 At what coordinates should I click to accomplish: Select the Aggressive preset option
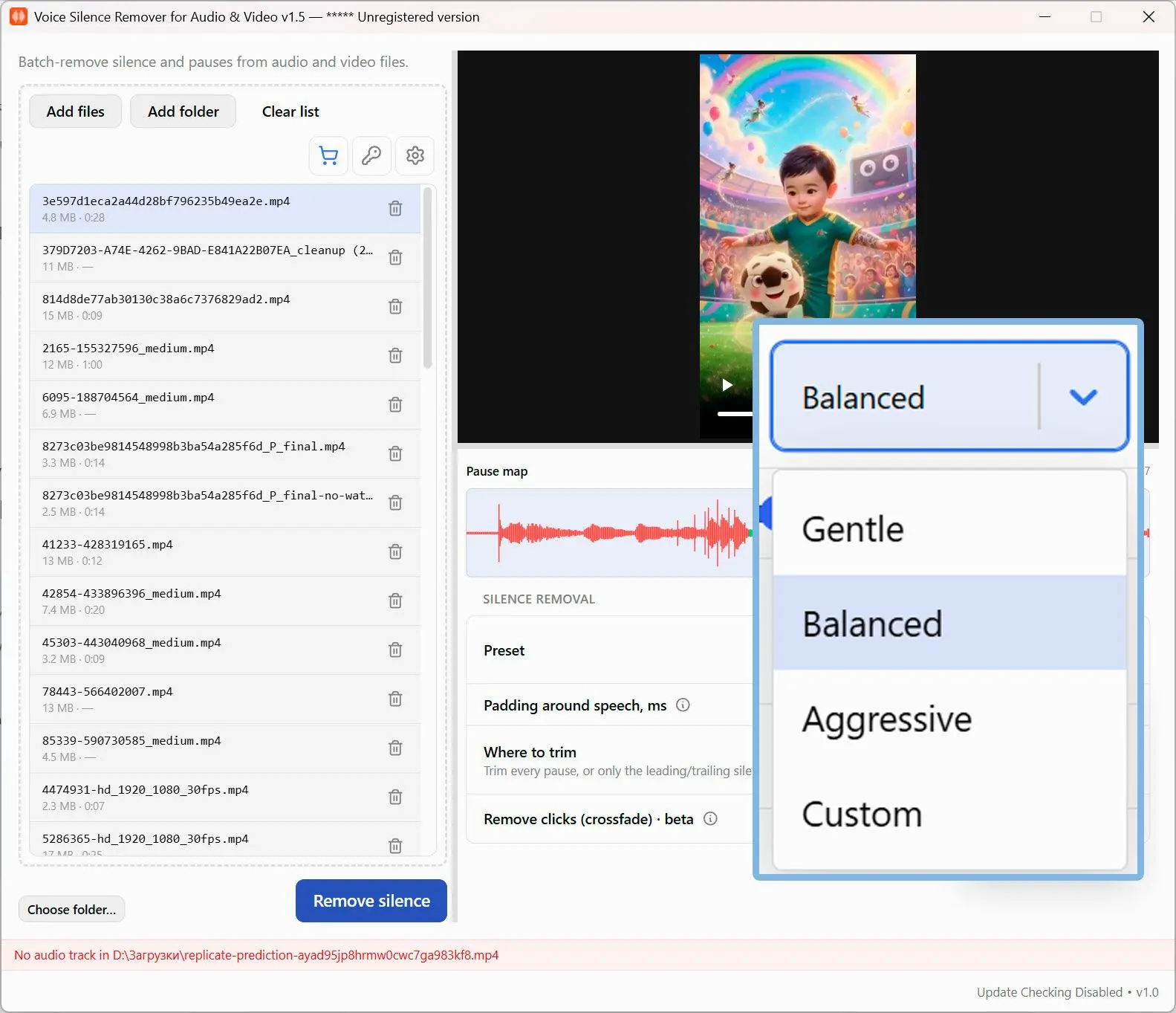click(x=949, y=719)
